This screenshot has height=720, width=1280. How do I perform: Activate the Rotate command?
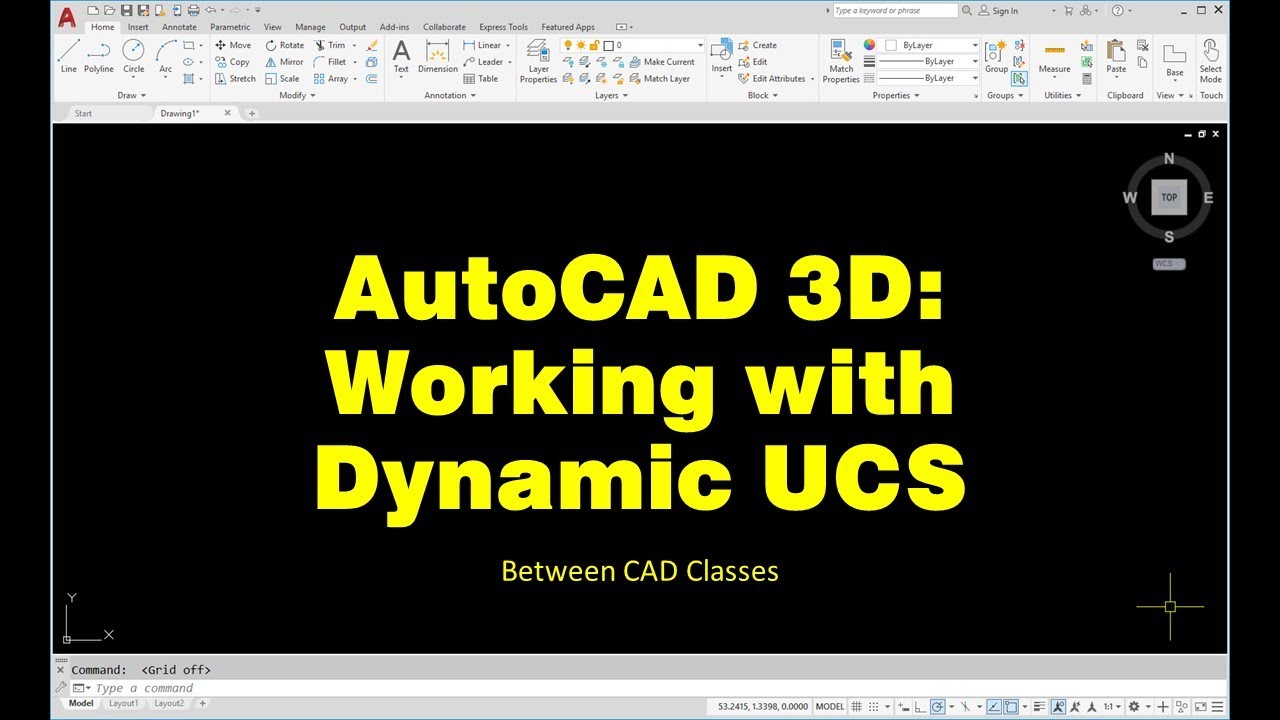point(284,45)
